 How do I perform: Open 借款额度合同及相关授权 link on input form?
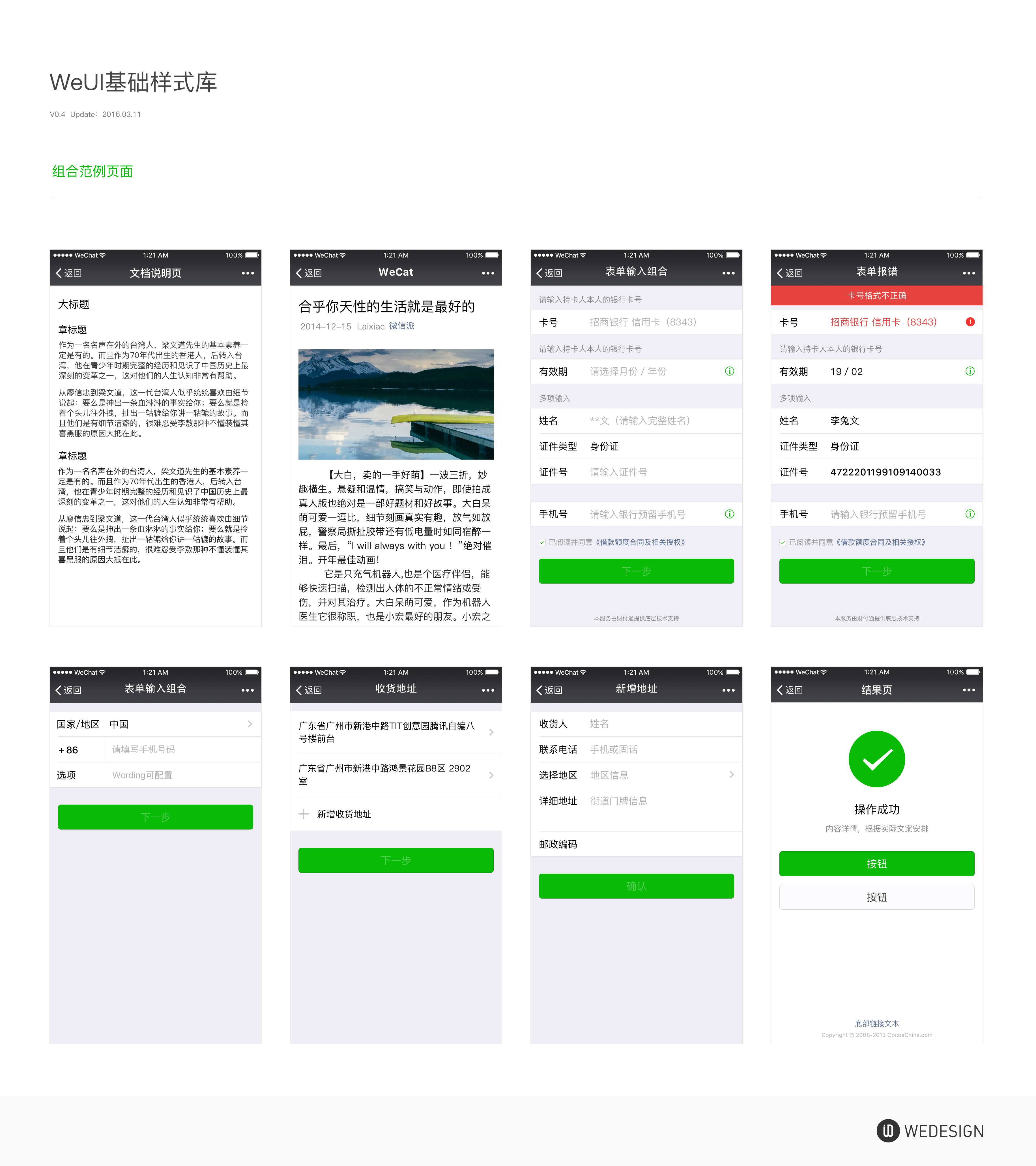click(640, 543)
